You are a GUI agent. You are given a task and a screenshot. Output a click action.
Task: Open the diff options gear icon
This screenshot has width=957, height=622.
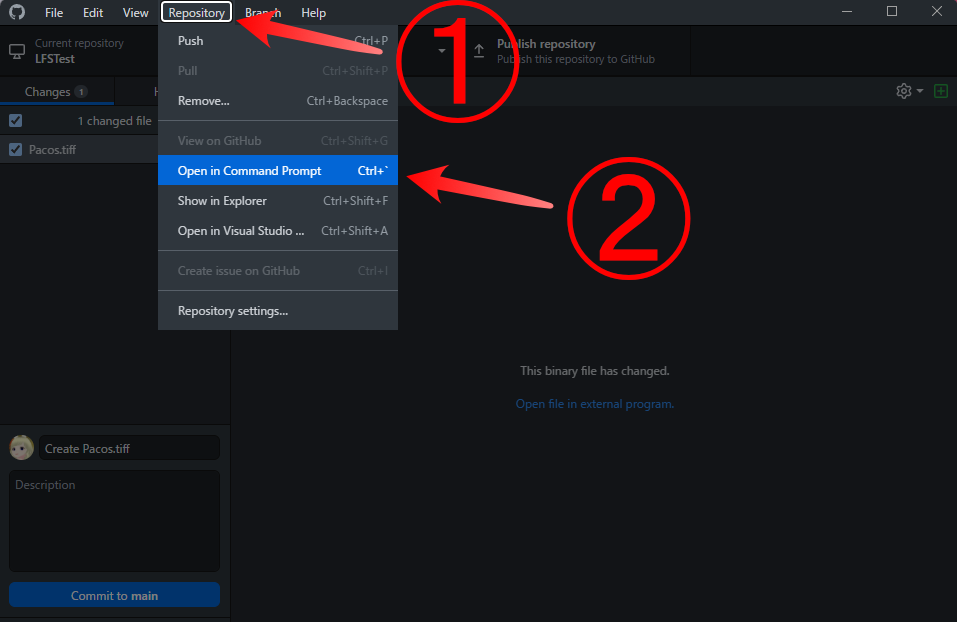[x=902, y=90]
